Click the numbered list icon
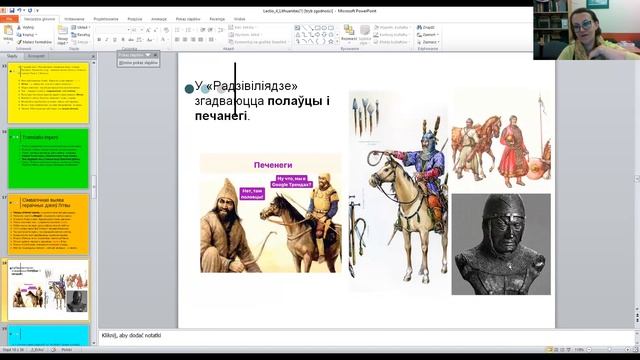Image resolution: width=640 pixels, height=360 pixels. pos(189,30)
